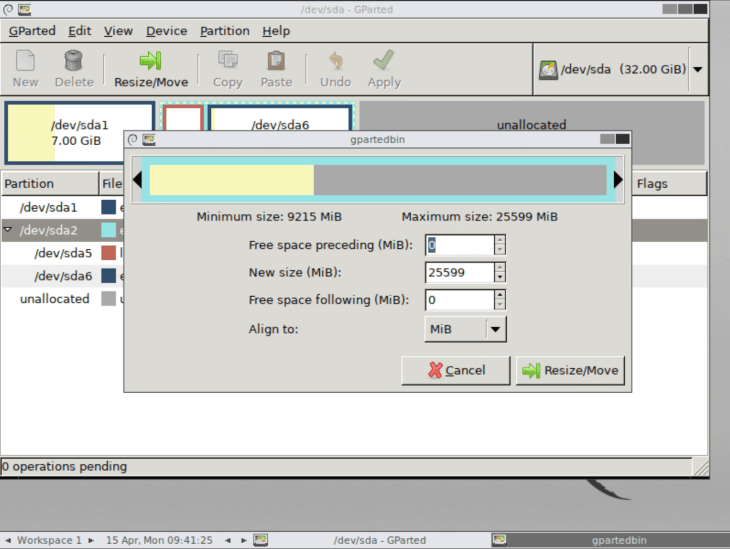Select the /dev/sda5 row in partition list

pos(63,253)
